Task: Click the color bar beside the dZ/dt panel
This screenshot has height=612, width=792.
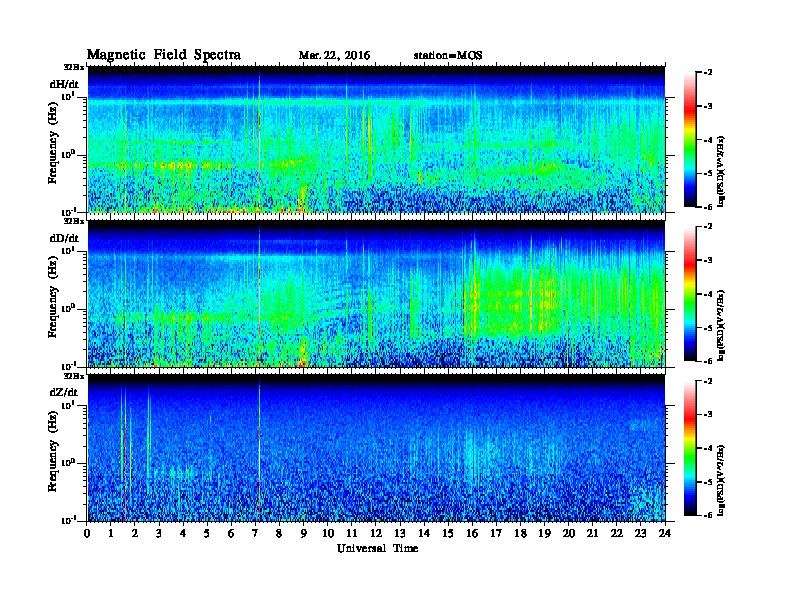Action: pyautogui.click(x=690, y=448)
